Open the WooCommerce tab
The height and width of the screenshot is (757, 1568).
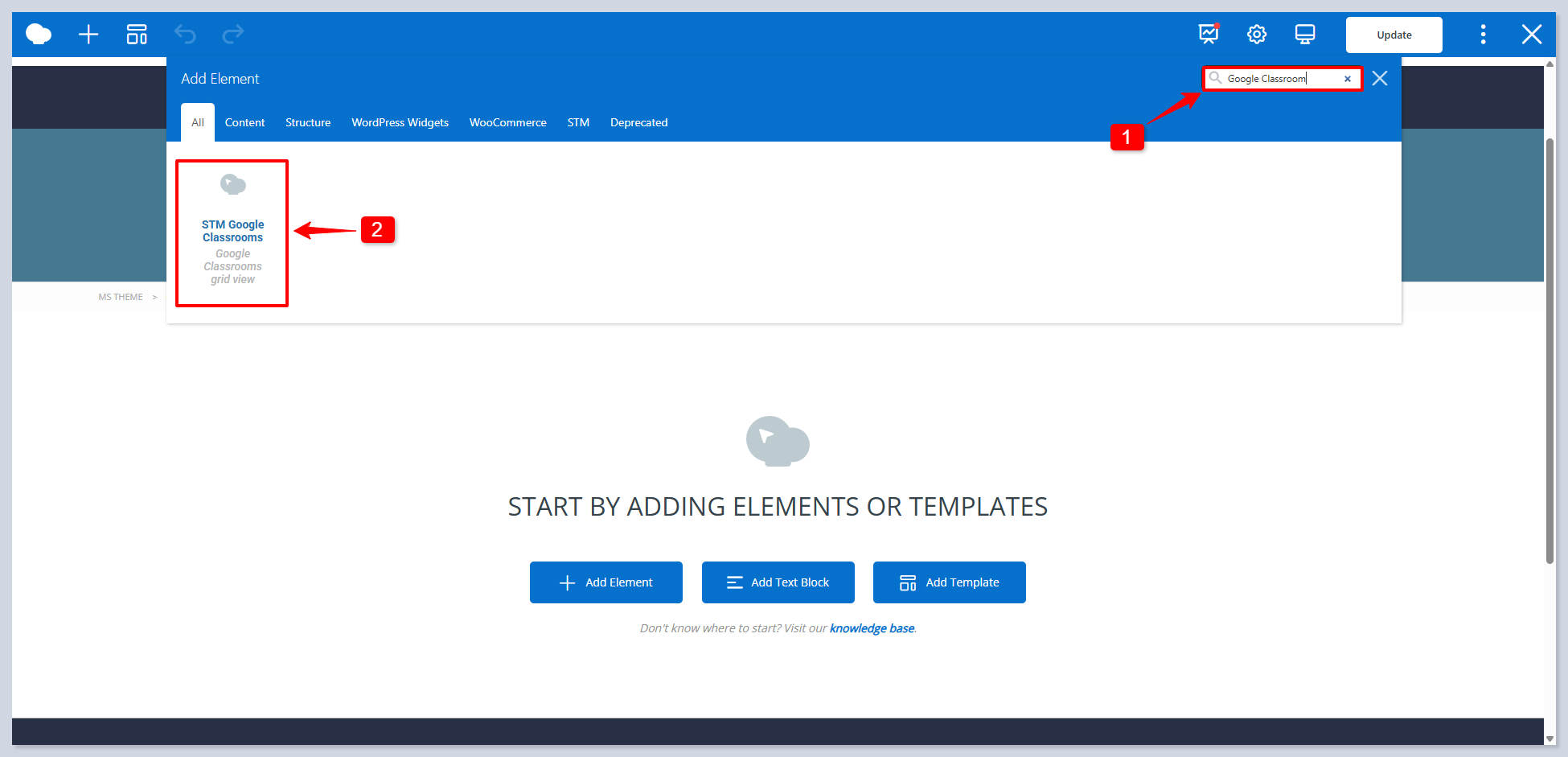coord(507,122)
